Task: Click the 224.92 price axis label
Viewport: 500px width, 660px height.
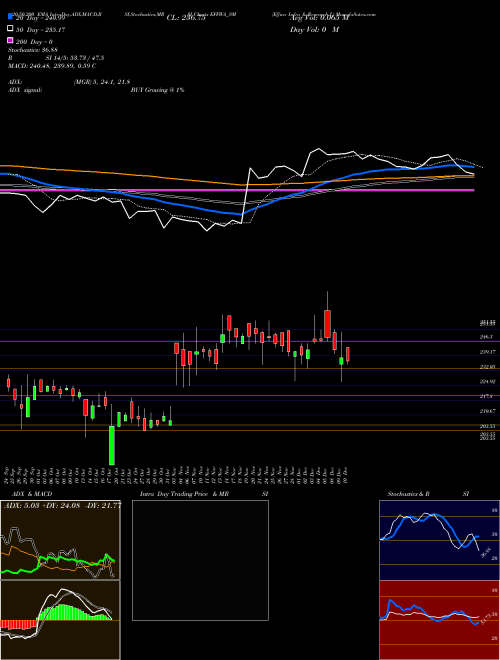Action: (487, 381)
